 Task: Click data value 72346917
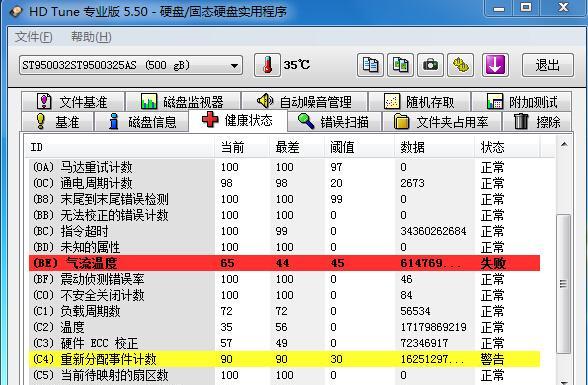pyautogui.click(x=424, y=343)
